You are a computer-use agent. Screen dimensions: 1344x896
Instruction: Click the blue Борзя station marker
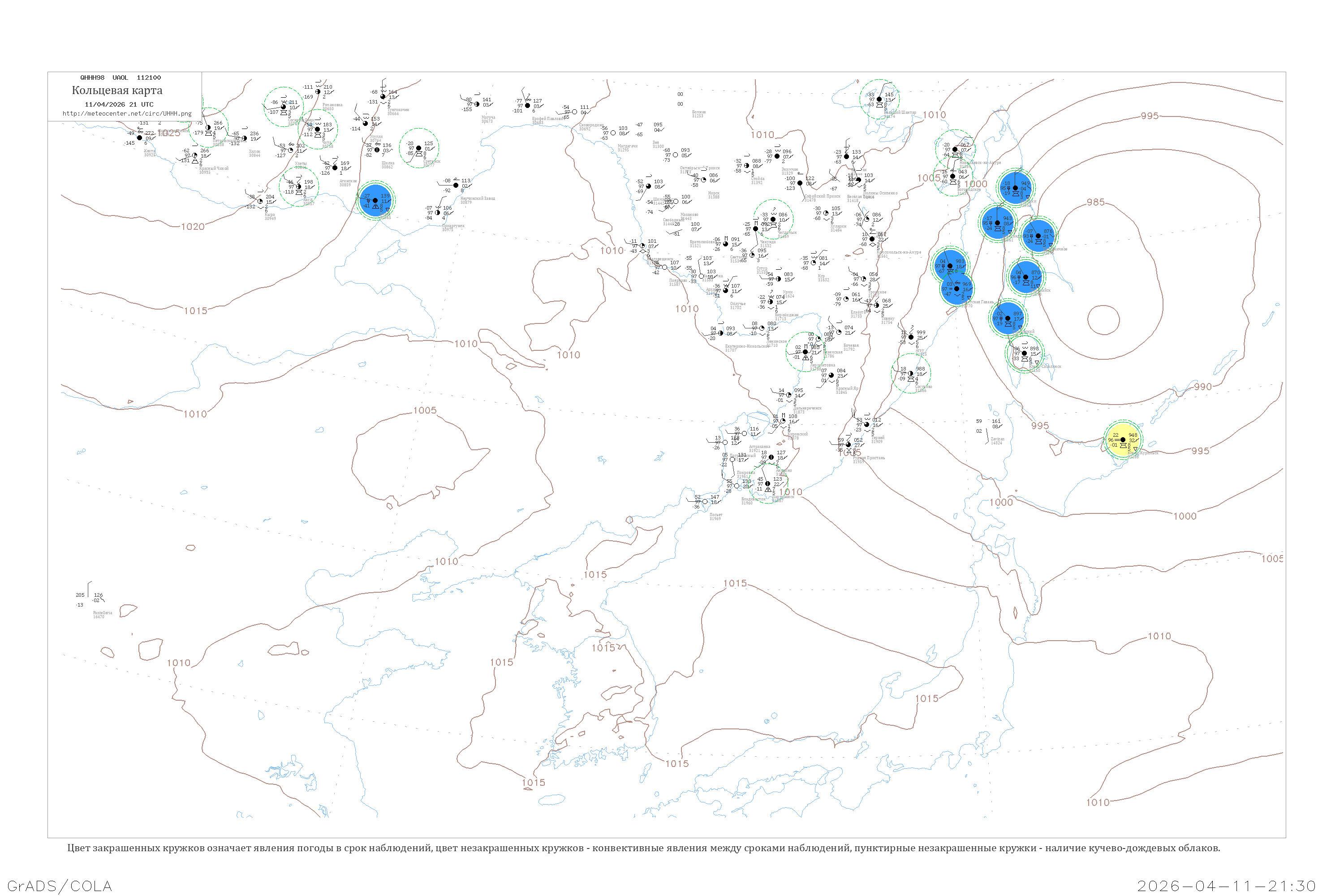click(375, 200)
